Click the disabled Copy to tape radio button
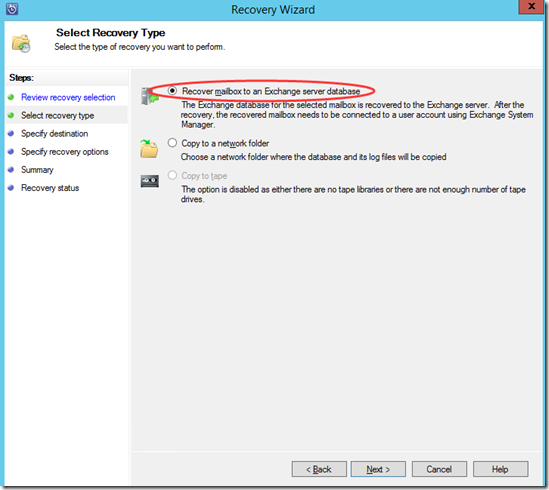 click(x=172, y=175)
